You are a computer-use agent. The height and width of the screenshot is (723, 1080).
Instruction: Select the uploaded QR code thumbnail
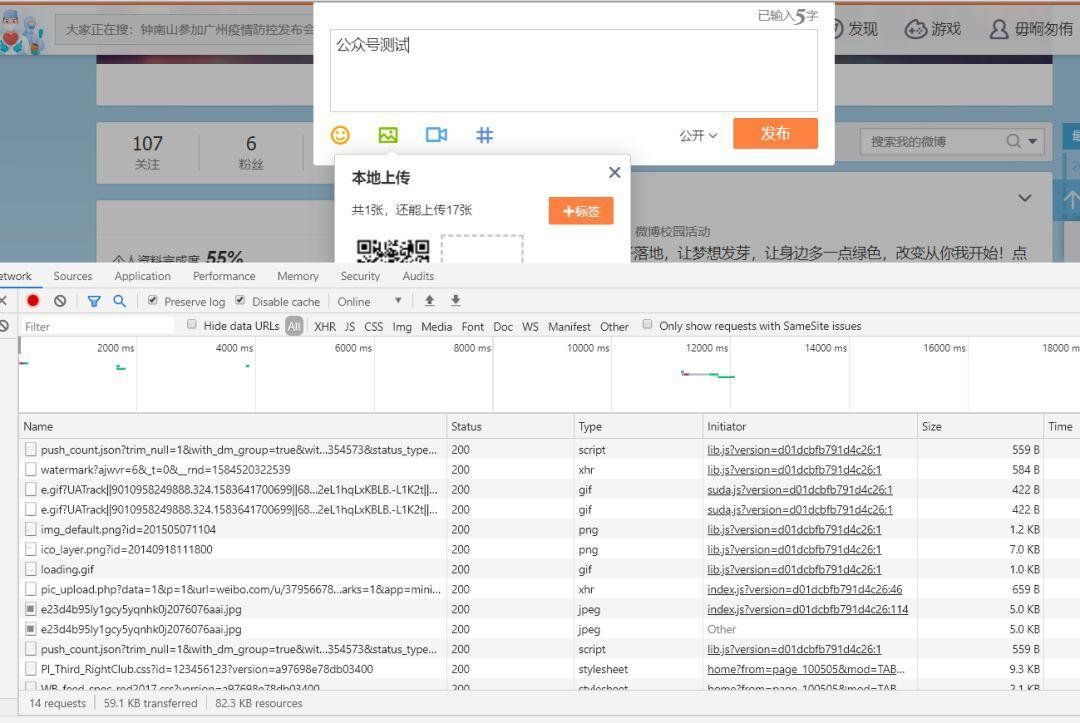[x=393, y=251]
